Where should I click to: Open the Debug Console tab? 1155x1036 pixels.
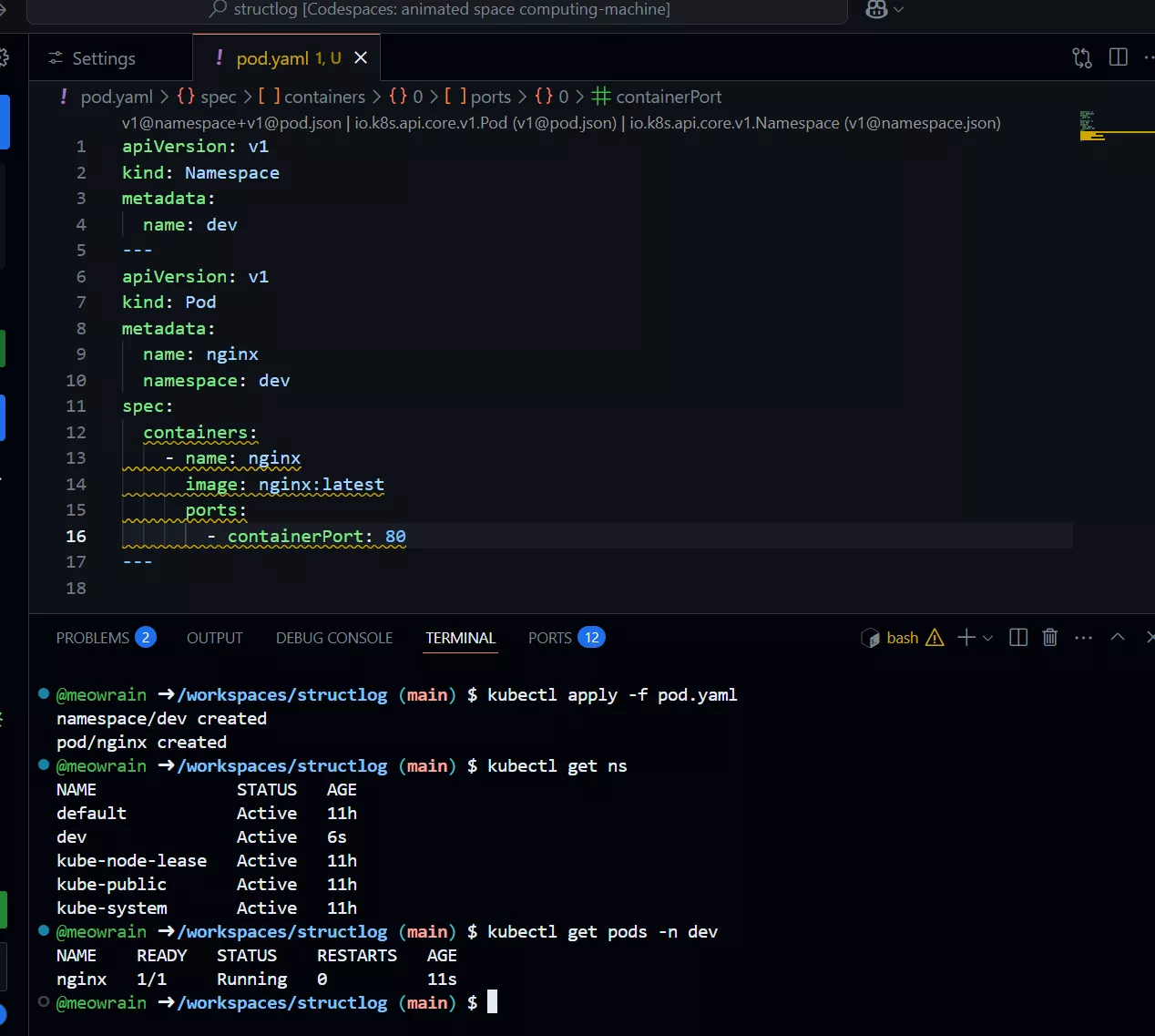(334, 638)
